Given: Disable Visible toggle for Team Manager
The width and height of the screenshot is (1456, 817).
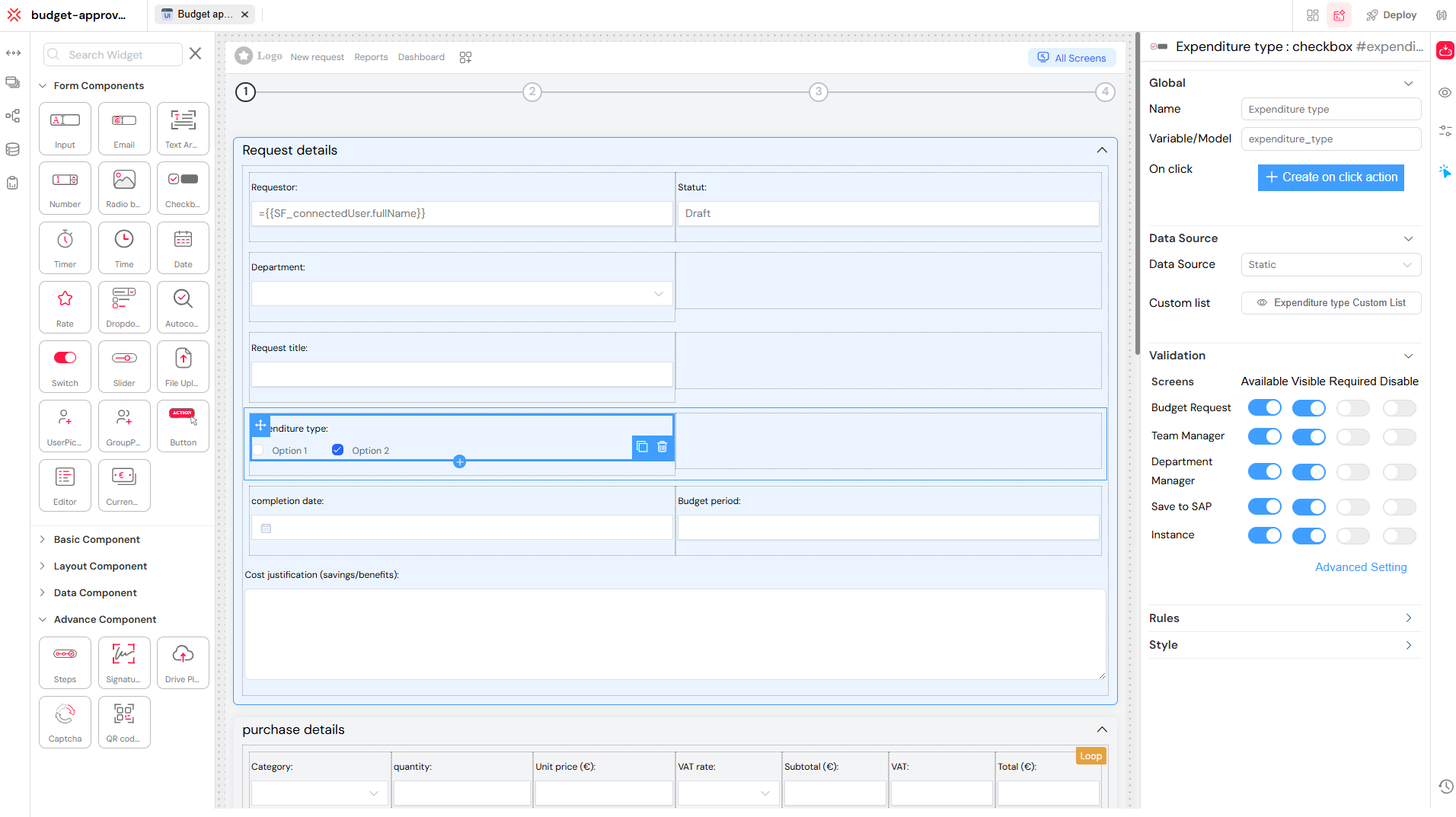Looking at the screenshot, I should [x=1309, y=436].
